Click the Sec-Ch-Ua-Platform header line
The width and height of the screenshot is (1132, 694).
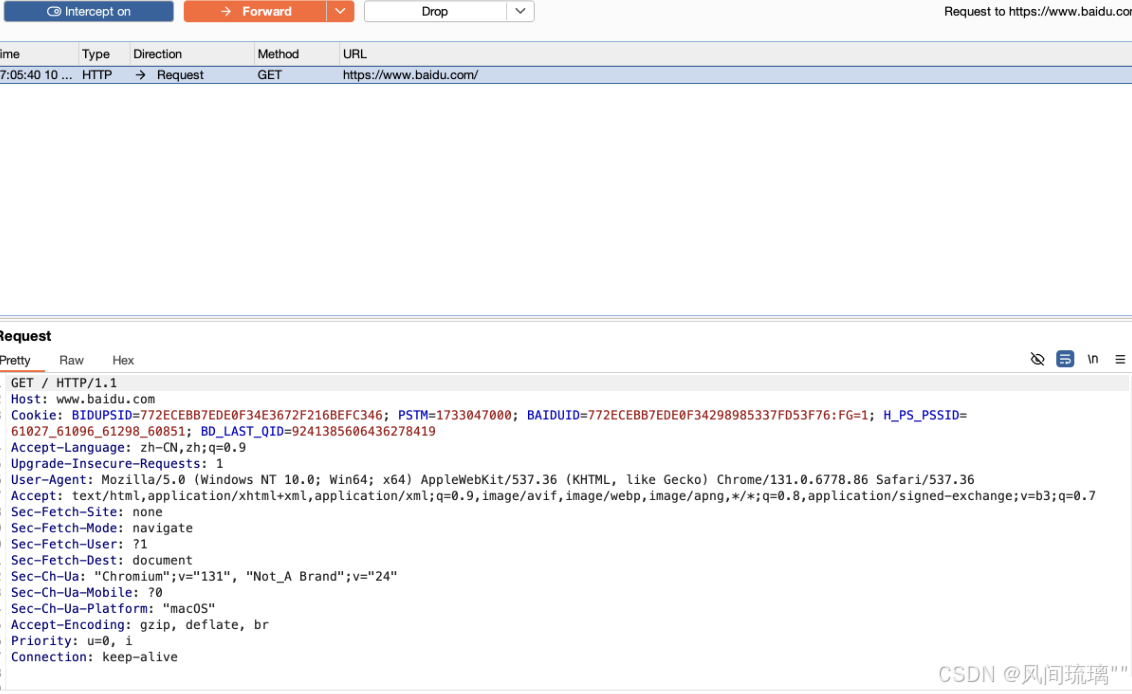tap(113, 609)
